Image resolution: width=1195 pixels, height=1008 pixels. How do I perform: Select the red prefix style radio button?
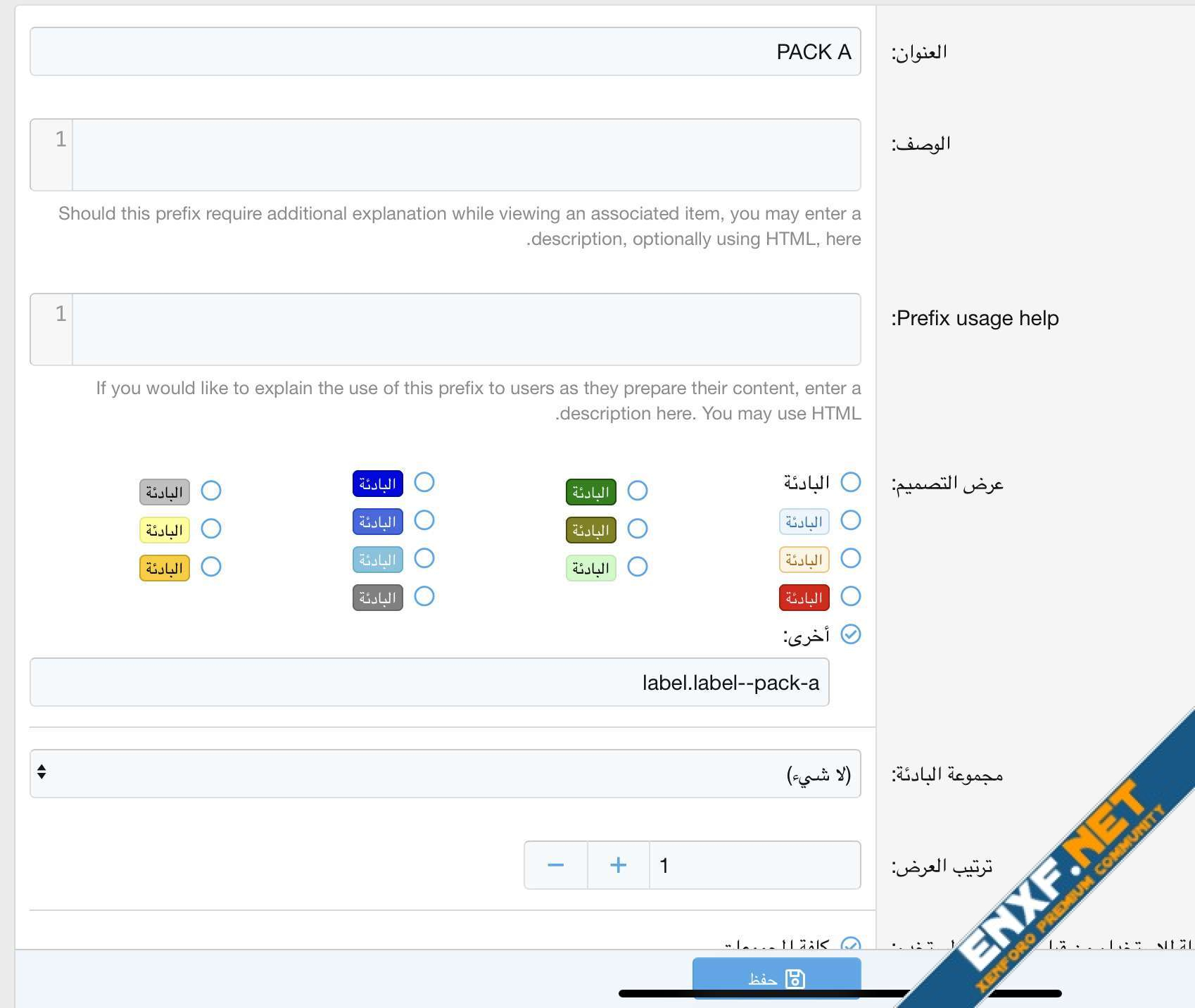[x=850, y=596]
